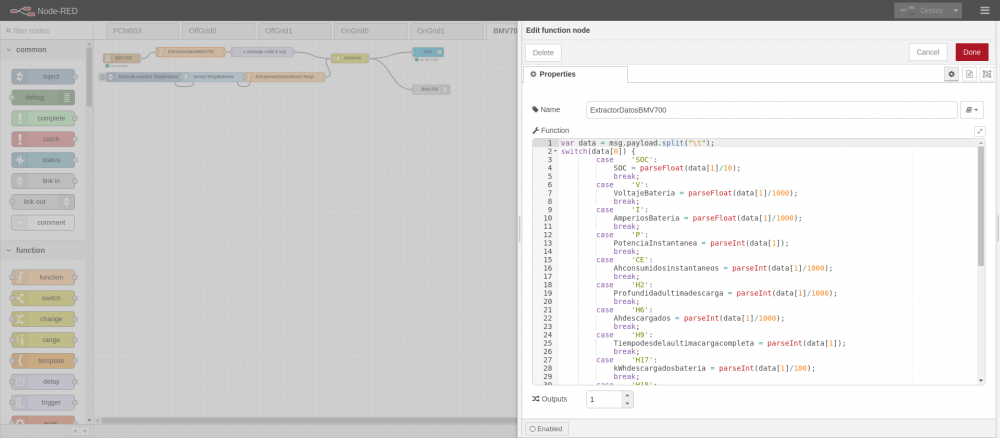Select the range node in the palette
The width and height of the screenshot is (1000, 438).
coord(43,340)
